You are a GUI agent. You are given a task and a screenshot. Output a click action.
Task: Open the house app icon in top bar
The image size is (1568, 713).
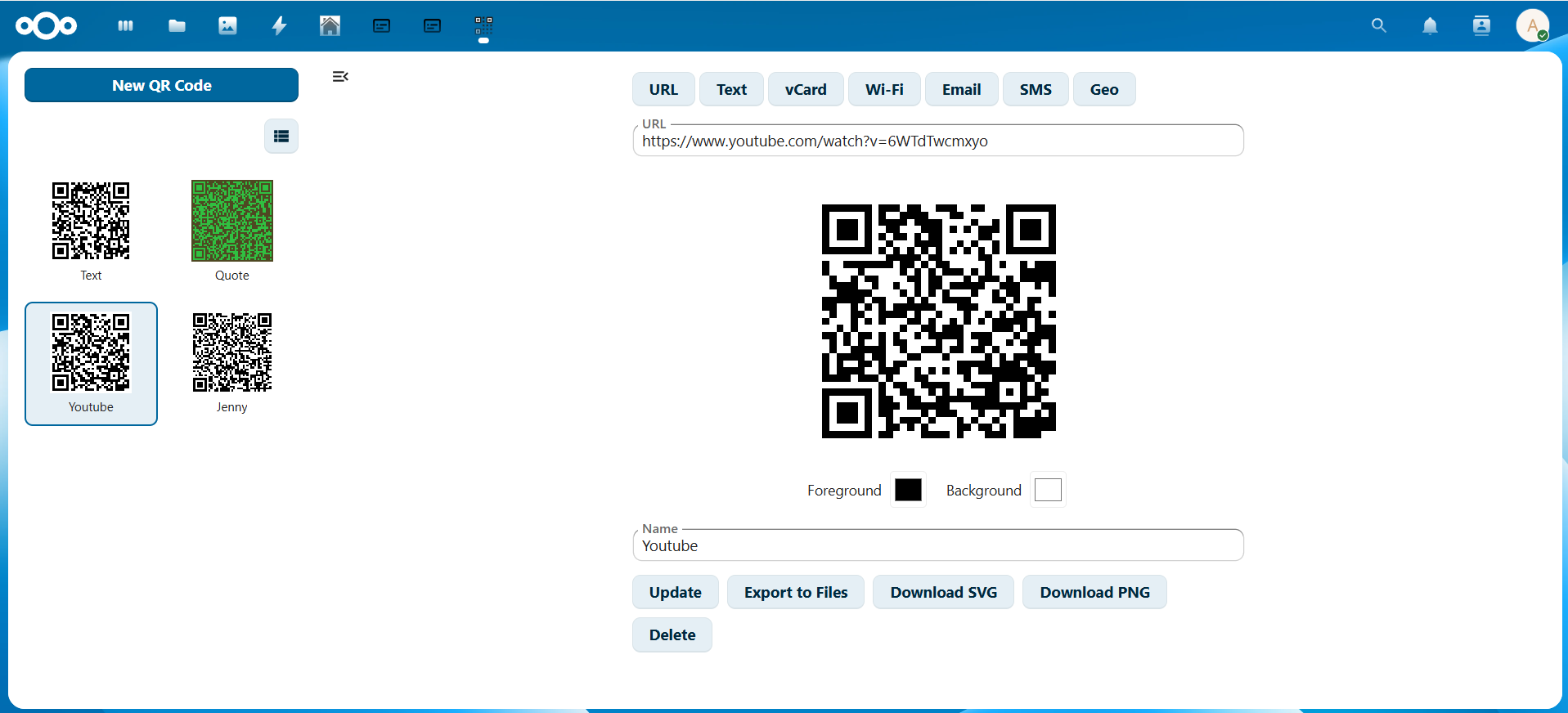point(330,26)
